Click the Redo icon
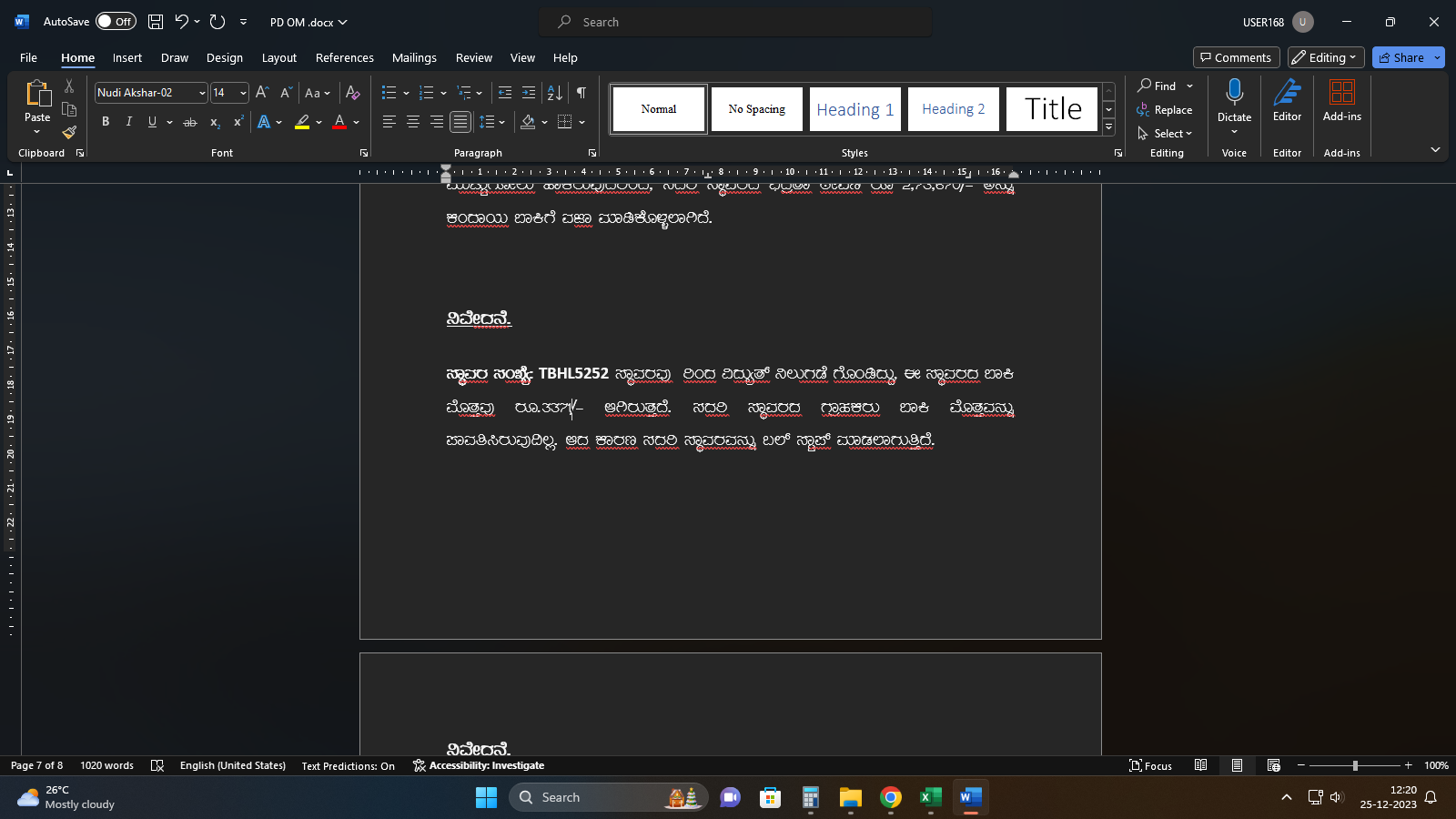This screenshot has height=819, width=1456. pyautogui.click(x=217, y=22)
